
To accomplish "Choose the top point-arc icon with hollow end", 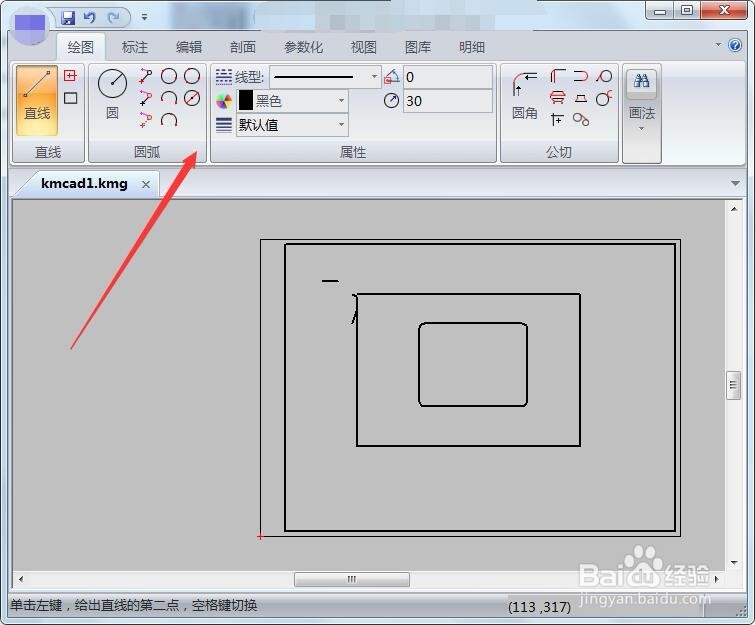I will pyautogui.click(x=145, y=76).
